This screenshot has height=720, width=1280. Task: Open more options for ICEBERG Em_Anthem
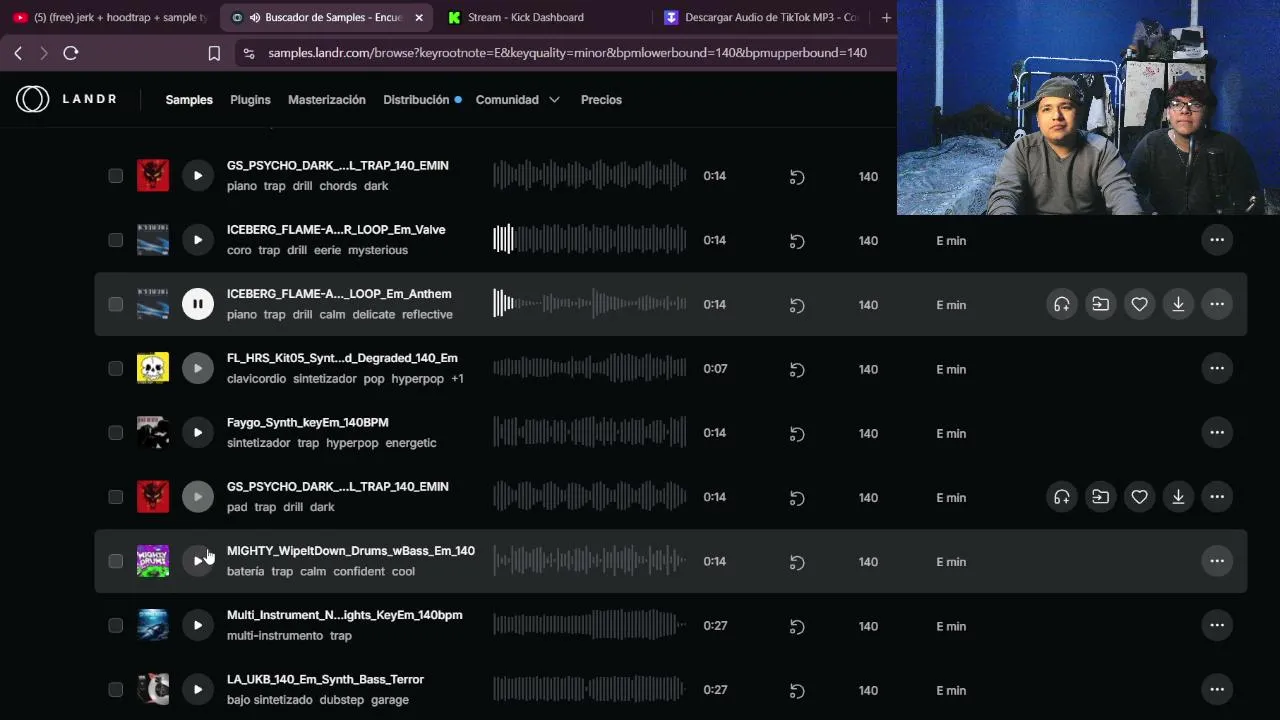coord(1217,304)
